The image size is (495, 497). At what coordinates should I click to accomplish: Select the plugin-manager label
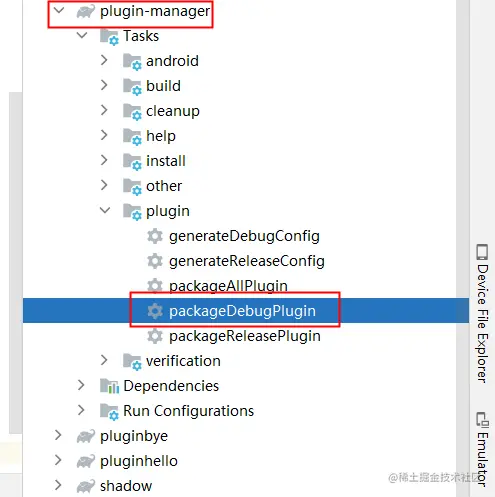pyautogui.click(x=155, y=11)
